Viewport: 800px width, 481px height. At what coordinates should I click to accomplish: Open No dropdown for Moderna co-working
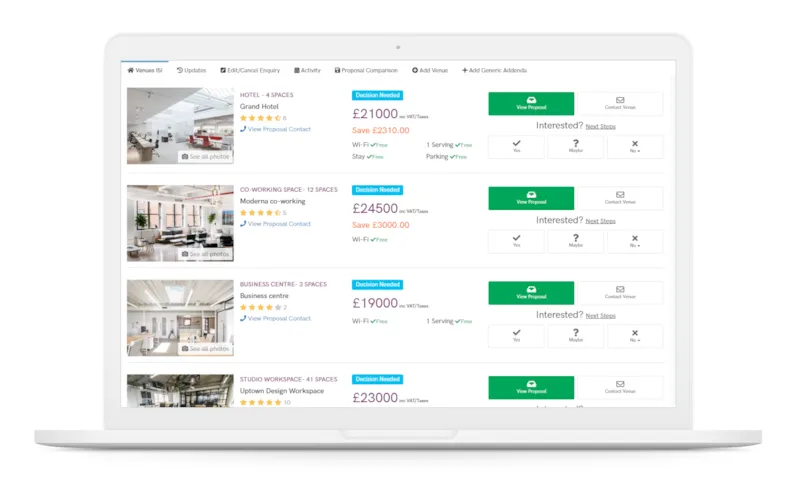635,241
